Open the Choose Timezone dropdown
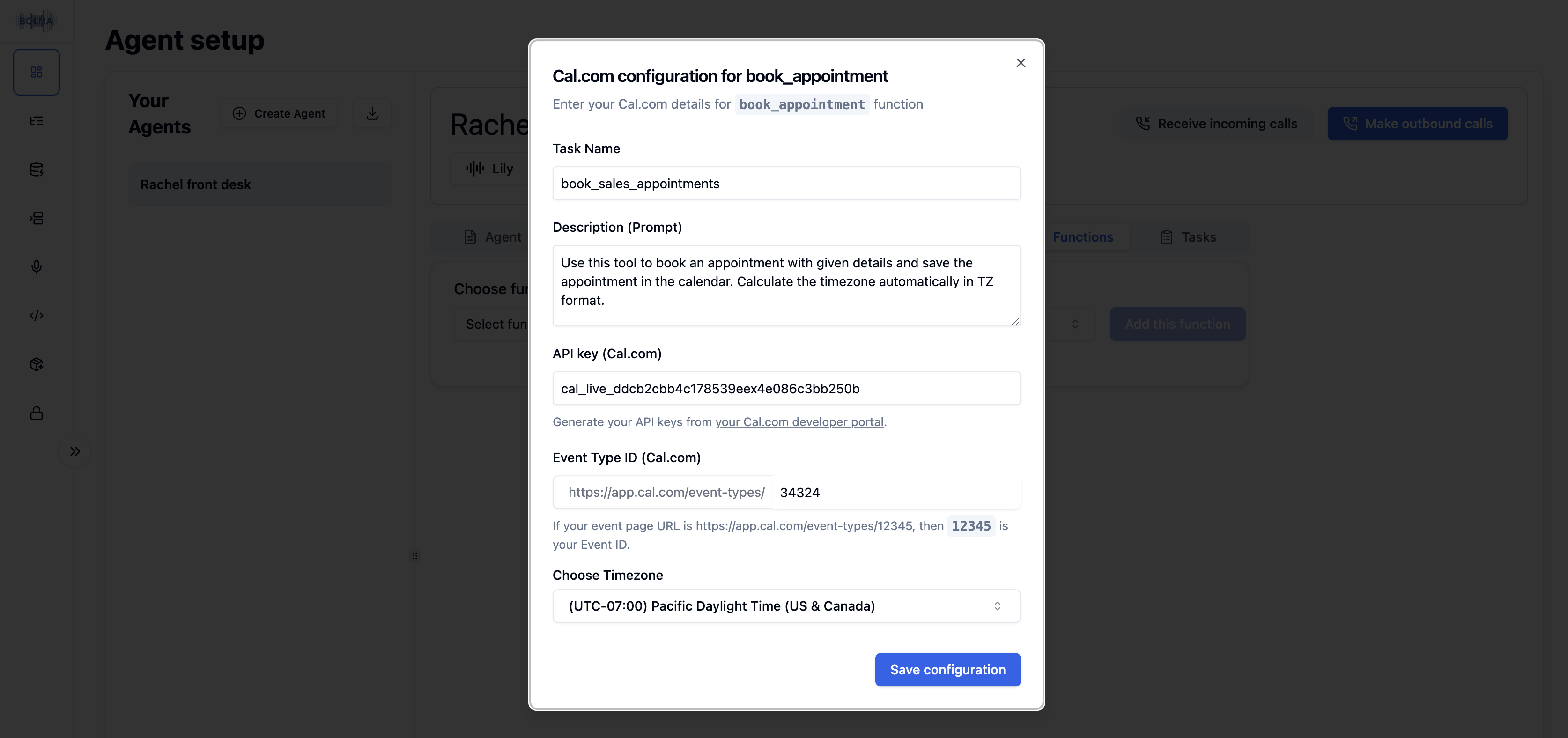The width and height of the screenshot is (1568, 738). [x=786, y=606]
